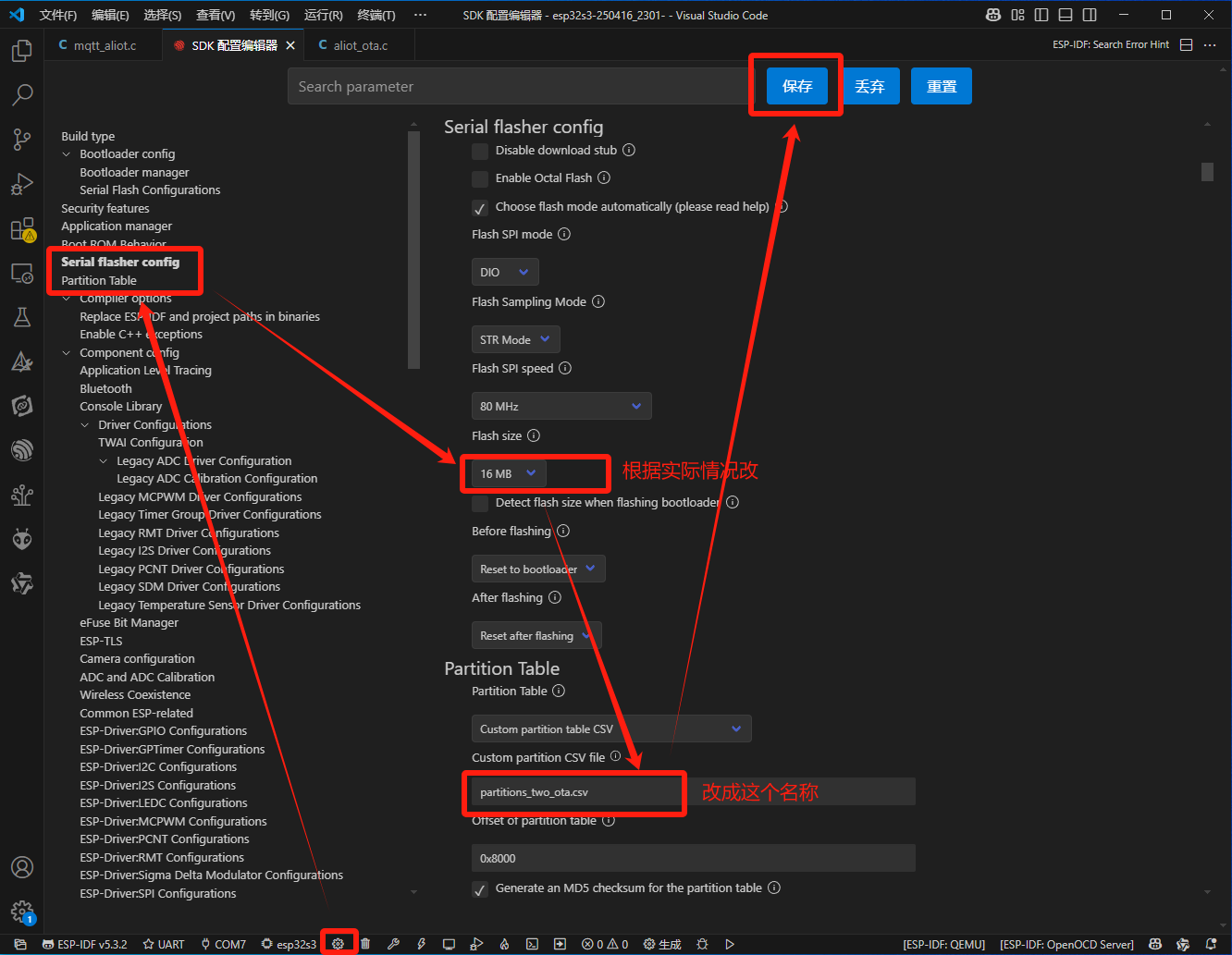Open the 终端(T) menu
The image size is (1232, 955).
click(x=376, y=15)
